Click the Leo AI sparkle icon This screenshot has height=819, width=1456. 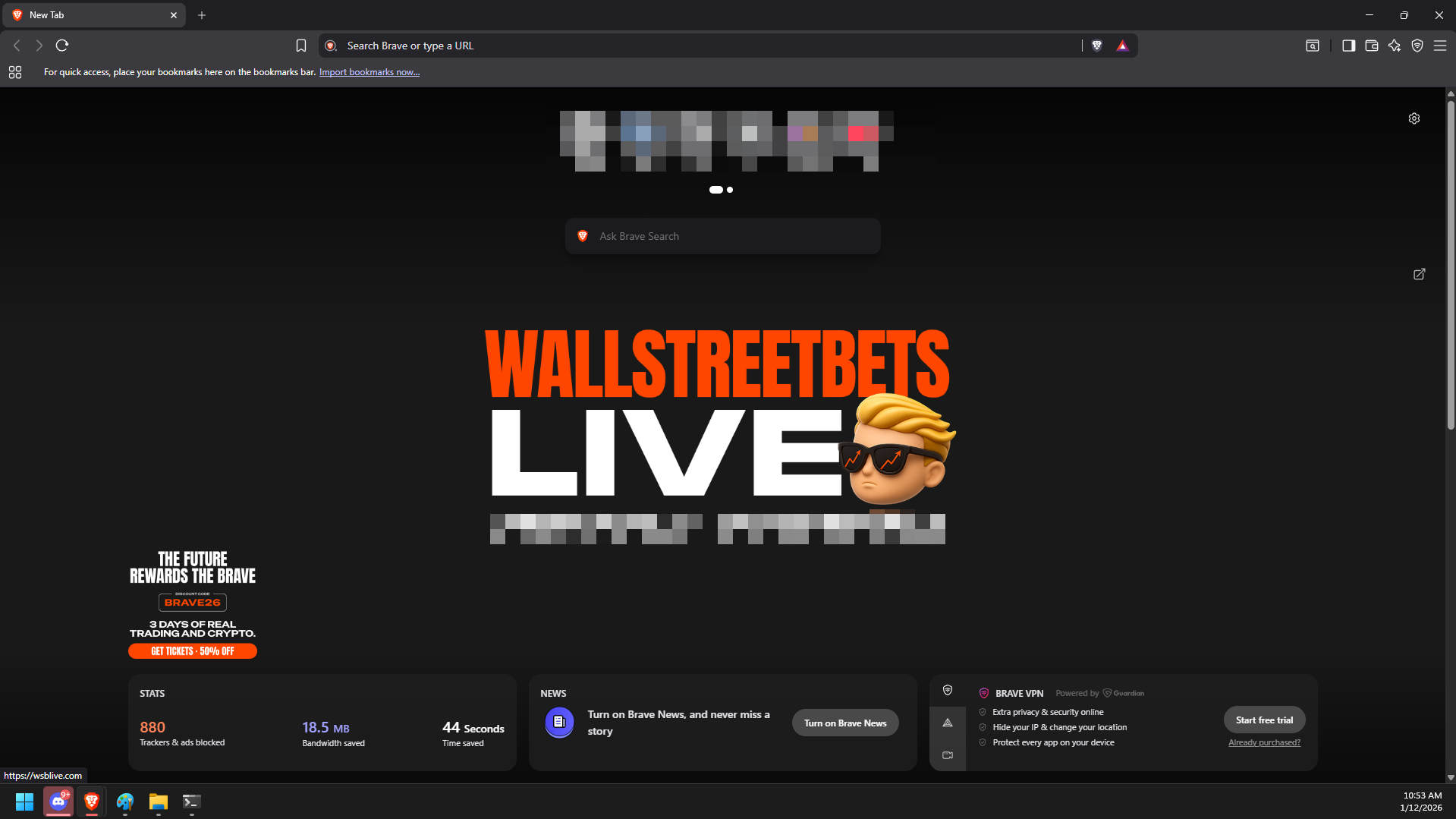click(1394, 46)
